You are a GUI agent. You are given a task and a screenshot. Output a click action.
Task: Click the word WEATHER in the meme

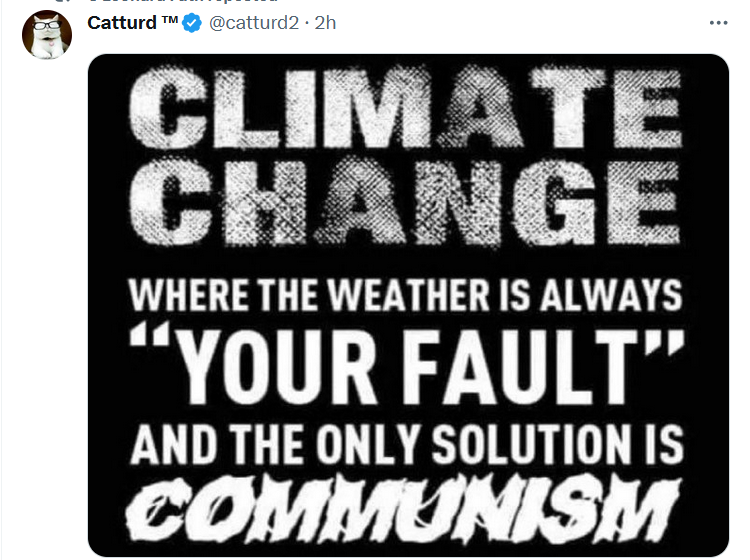coord(410,295)
